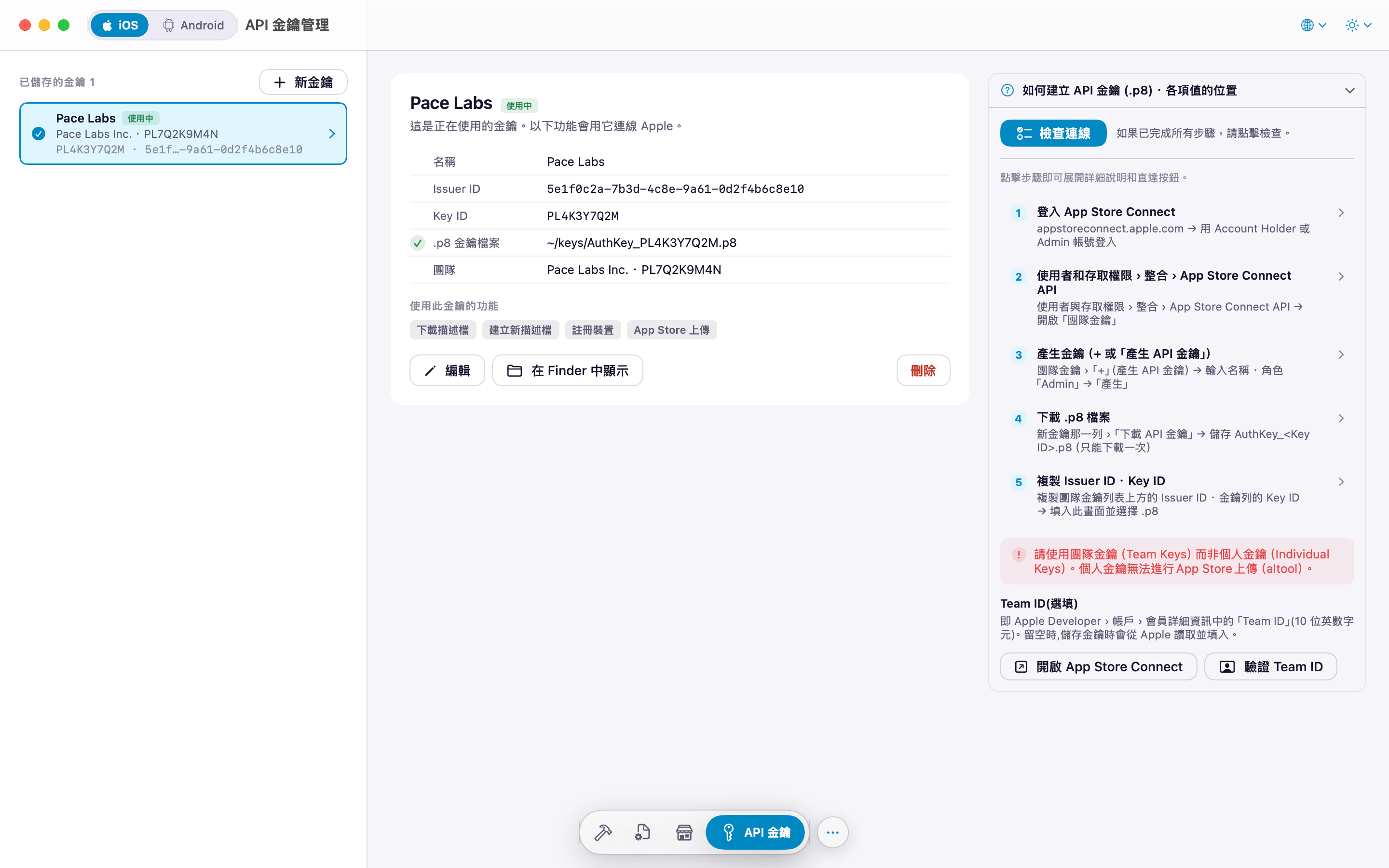Click the 名稱 value Pace Labs in details table
The width and height of the screenshot is (1389, 868).
pos(576,162)
